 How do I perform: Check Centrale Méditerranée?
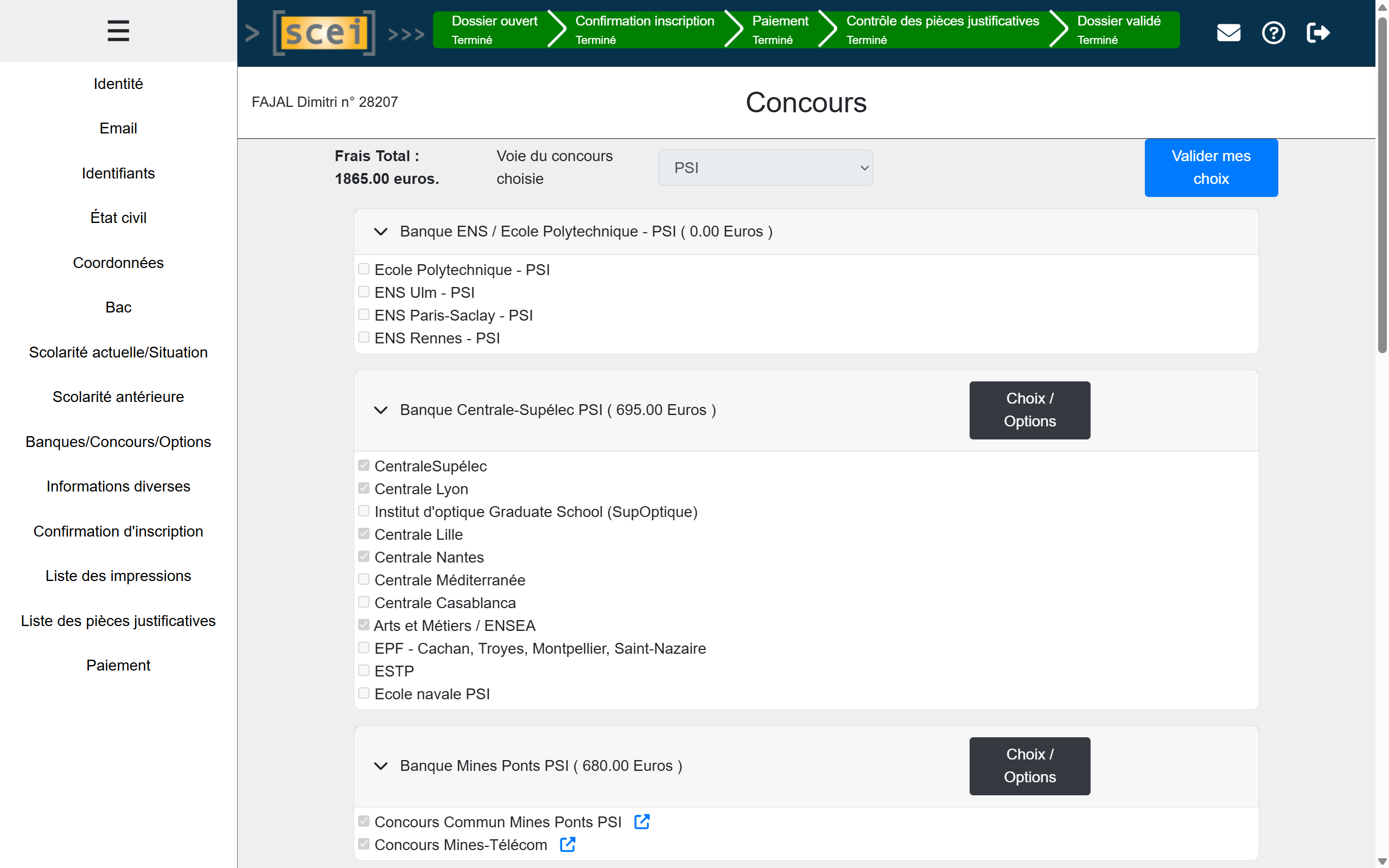pyautogui.click(x=364, y=579)
